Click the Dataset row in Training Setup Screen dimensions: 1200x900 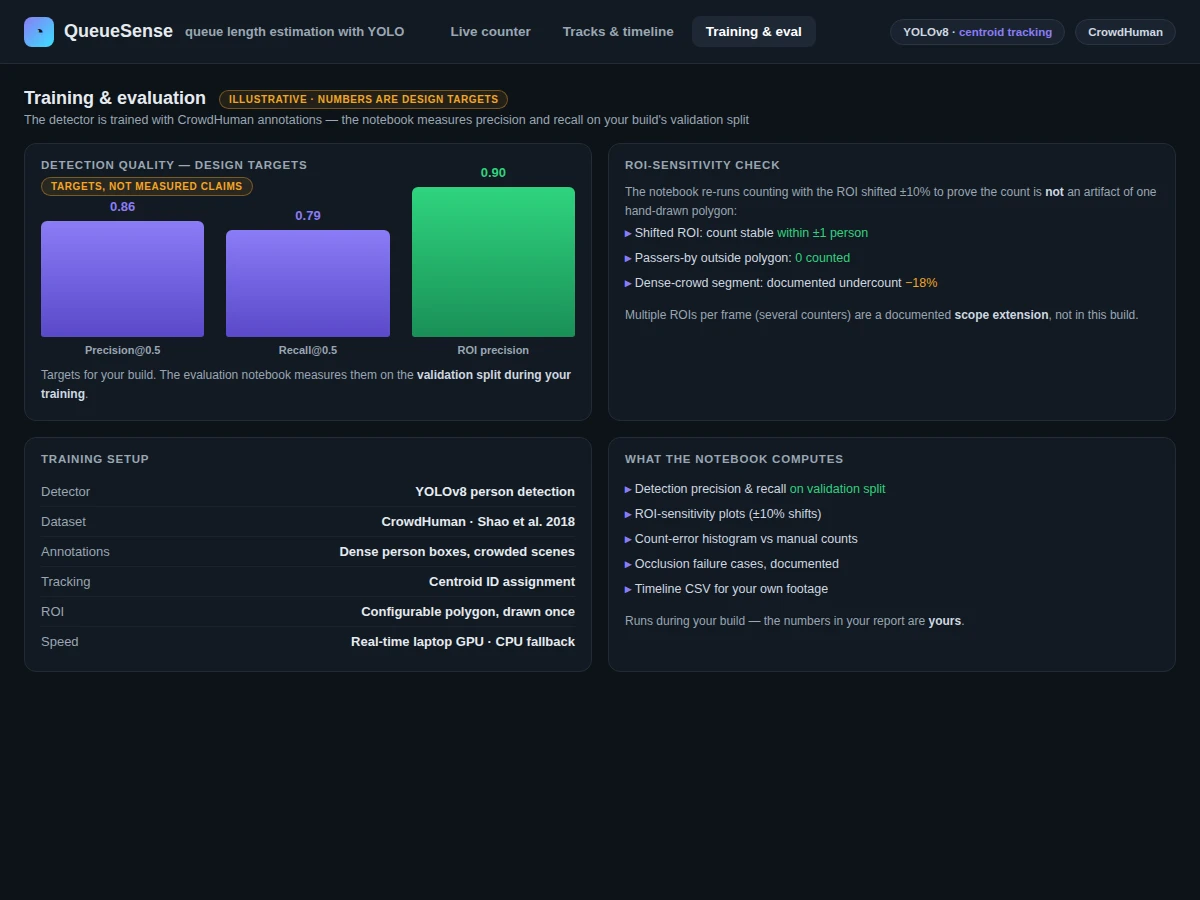pos(308,522)
